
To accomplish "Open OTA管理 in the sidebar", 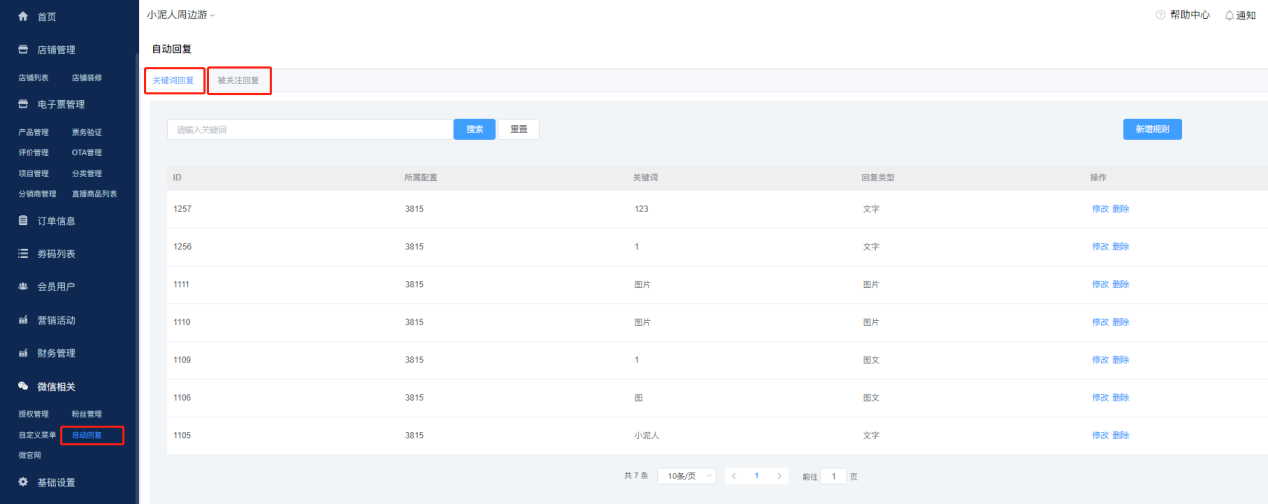I will pyautogui.click(x=87, y=153).
